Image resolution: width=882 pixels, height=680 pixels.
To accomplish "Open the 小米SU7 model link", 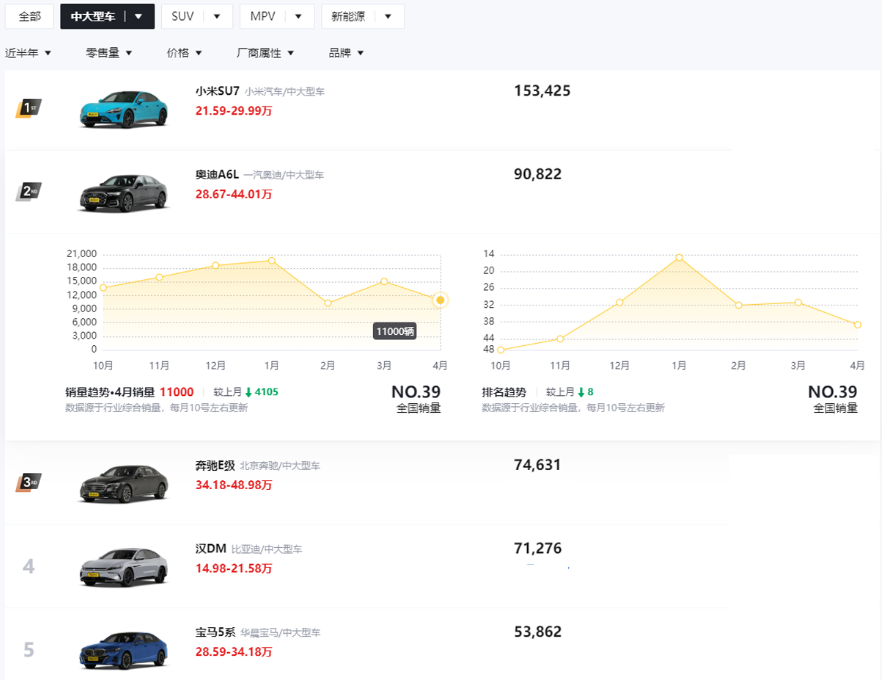I will [x=217, y=91].
